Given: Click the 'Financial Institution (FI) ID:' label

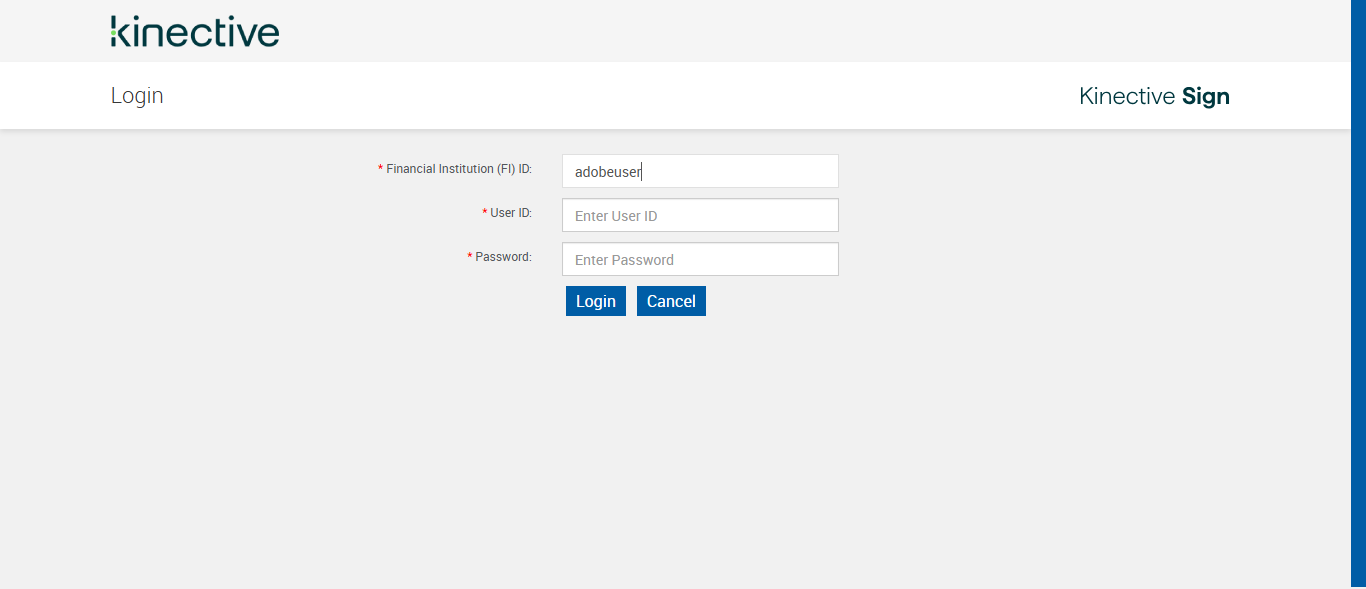Looking at the screenshot, I should pyautogui.click(x=459, y=169).
